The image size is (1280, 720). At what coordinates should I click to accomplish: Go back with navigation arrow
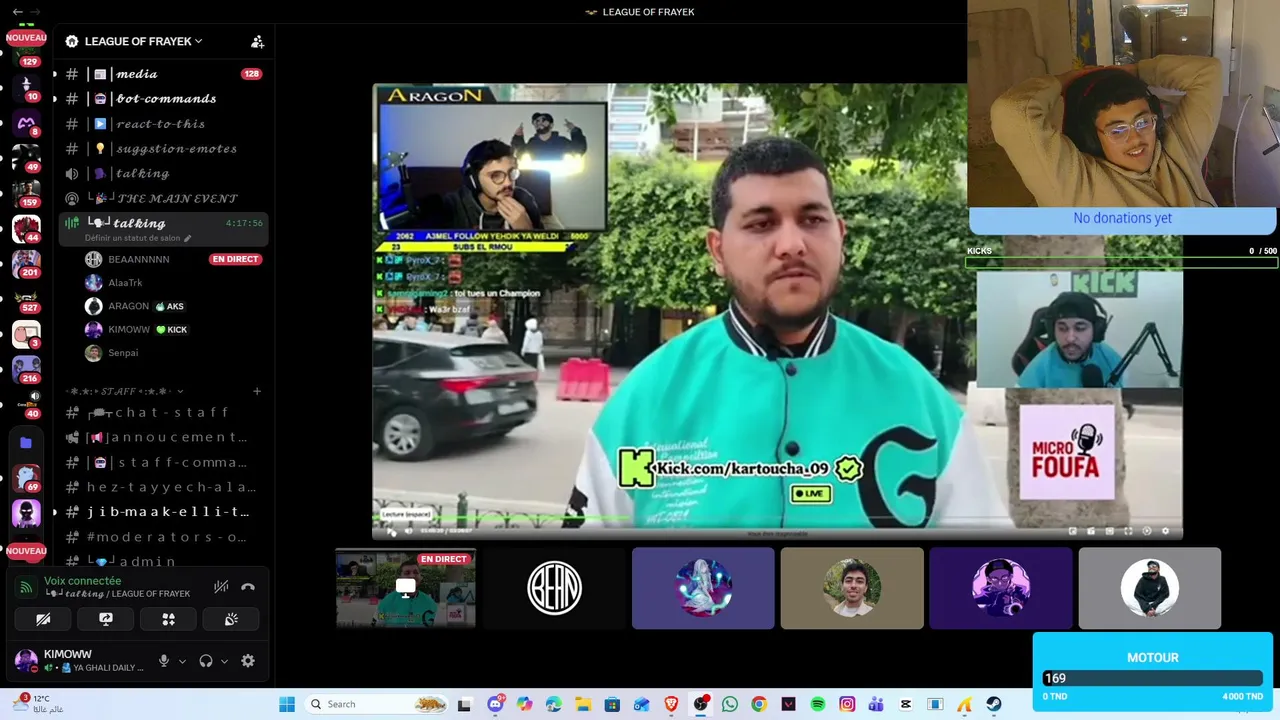(17, 11)
